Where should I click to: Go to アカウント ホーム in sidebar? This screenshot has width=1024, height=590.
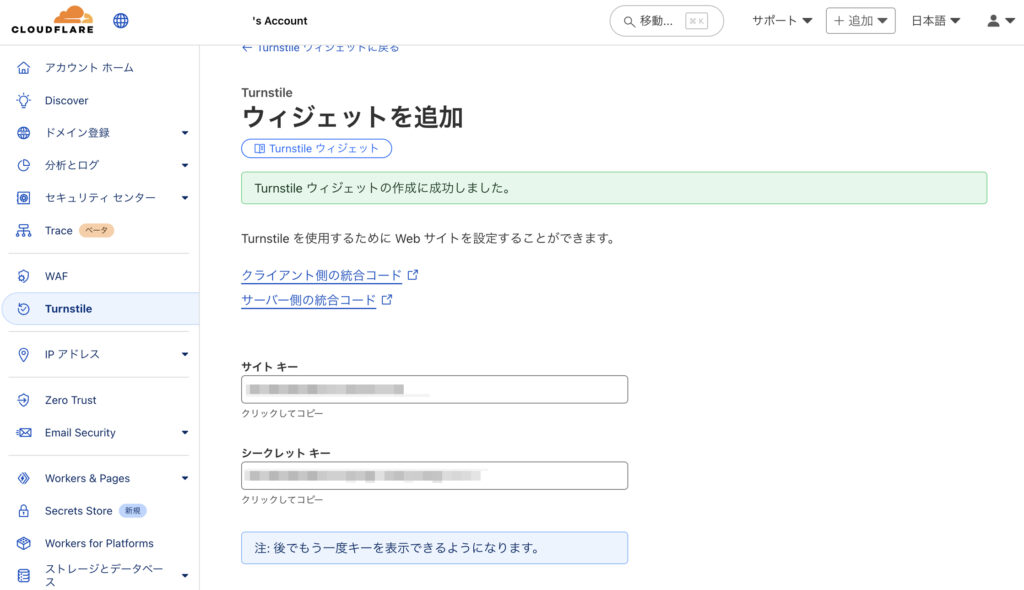(x=89, y=67)
